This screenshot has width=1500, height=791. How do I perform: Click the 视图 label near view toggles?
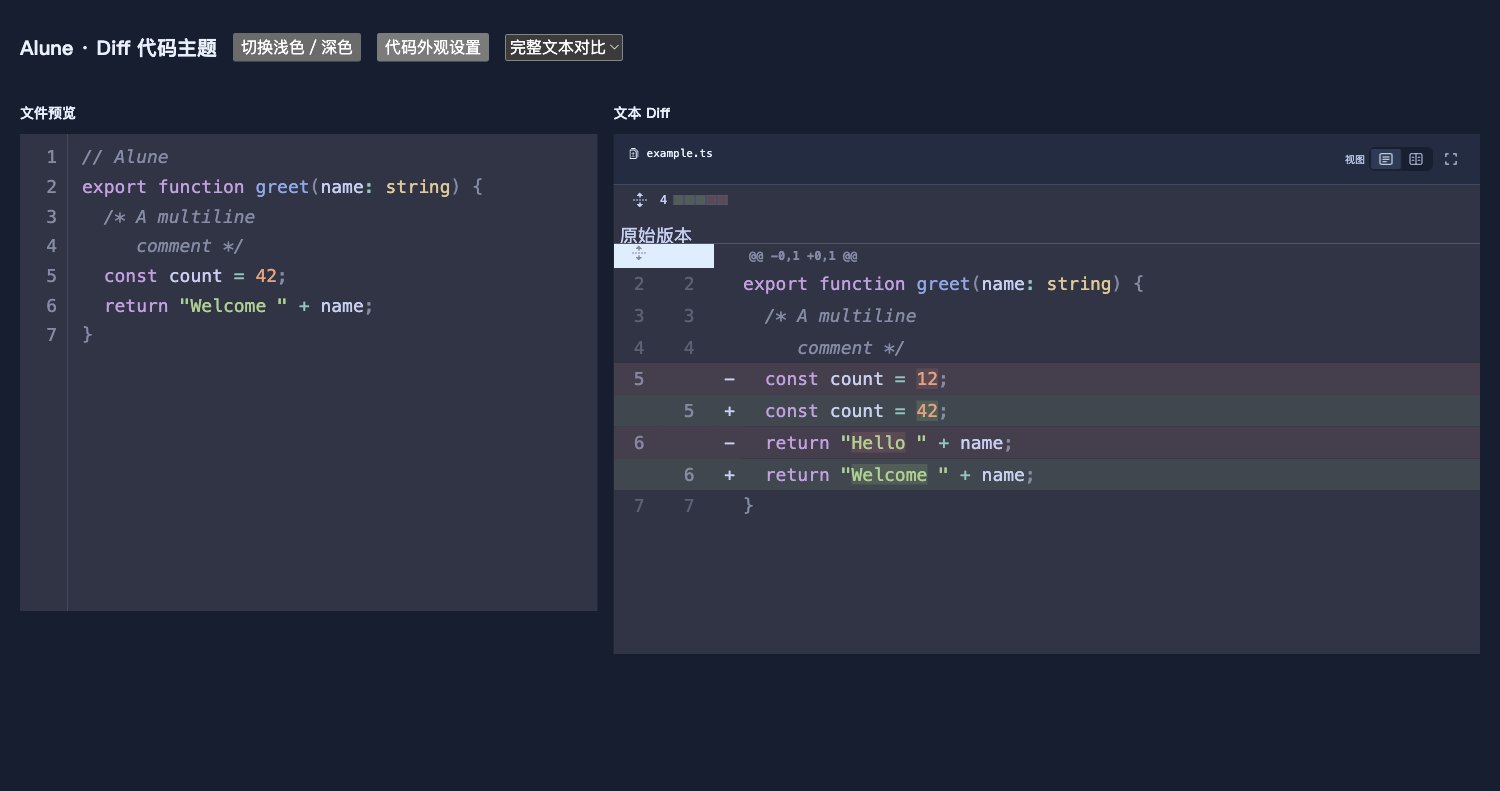coord(1355,160)
